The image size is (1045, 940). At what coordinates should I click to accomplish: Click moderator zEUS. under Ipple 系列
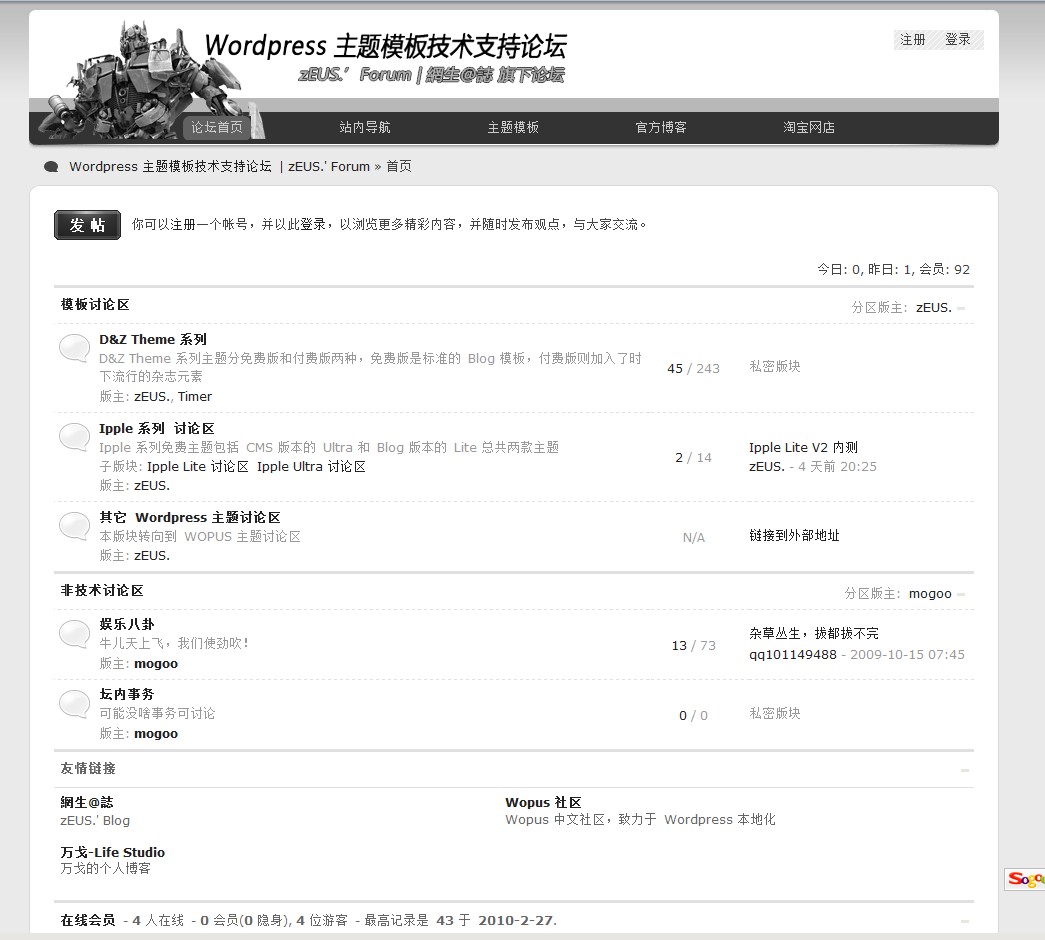pyautogui.click(x=152, y=486)
